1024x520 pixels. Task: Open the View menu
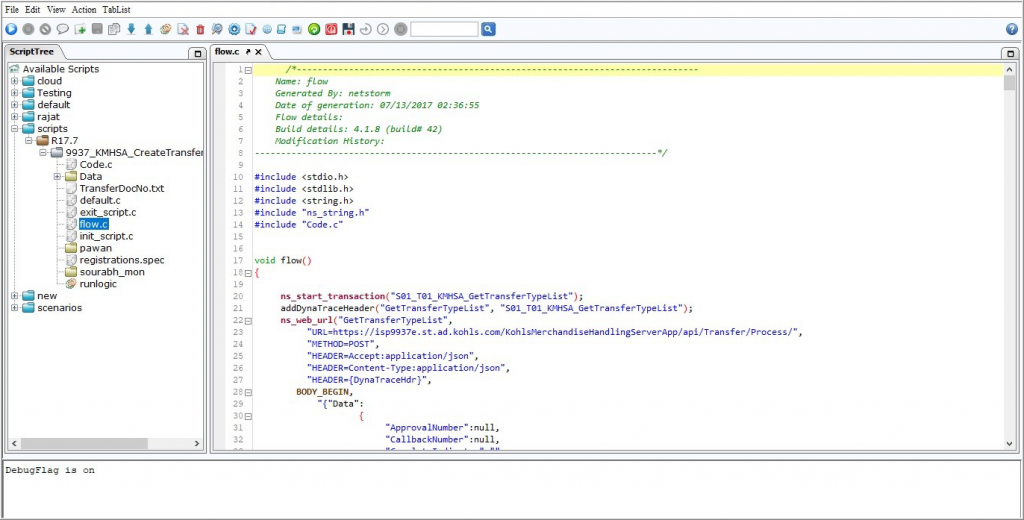coord(56,10)
